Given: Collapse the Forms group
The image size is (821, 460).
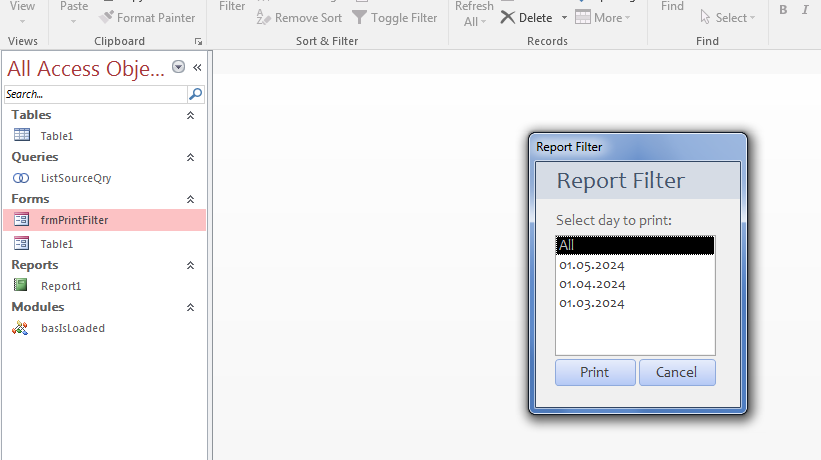Looking at the screenshot, I should (x=191, y=199).
